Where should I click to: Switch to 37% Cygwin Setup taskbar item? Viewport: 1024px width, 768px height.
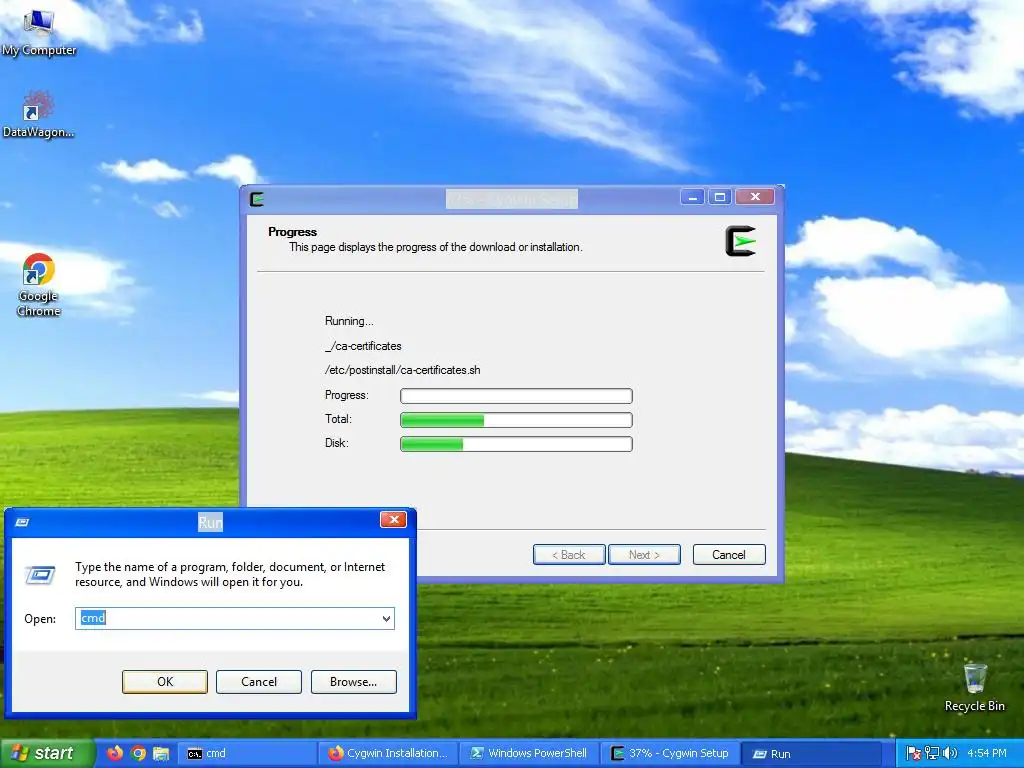click(670, 753)
